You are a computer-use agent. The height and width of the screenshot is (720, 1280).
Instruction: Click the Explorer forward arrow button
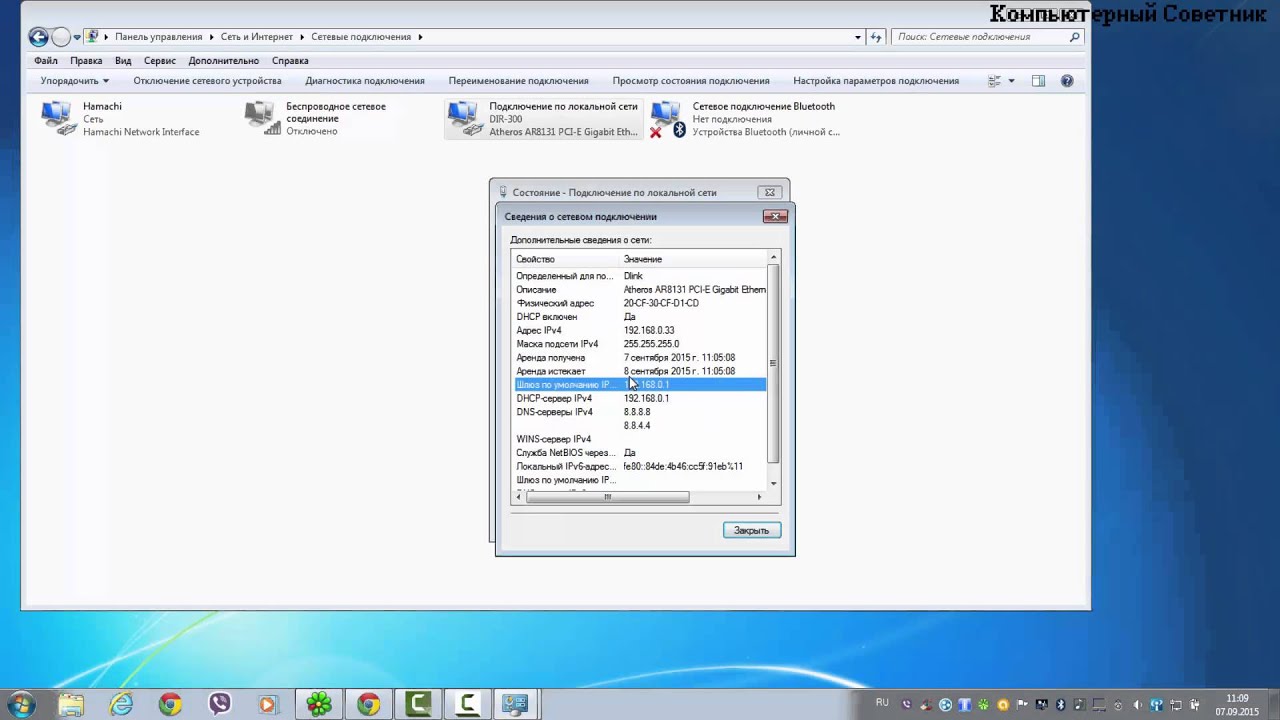(61, 37)
